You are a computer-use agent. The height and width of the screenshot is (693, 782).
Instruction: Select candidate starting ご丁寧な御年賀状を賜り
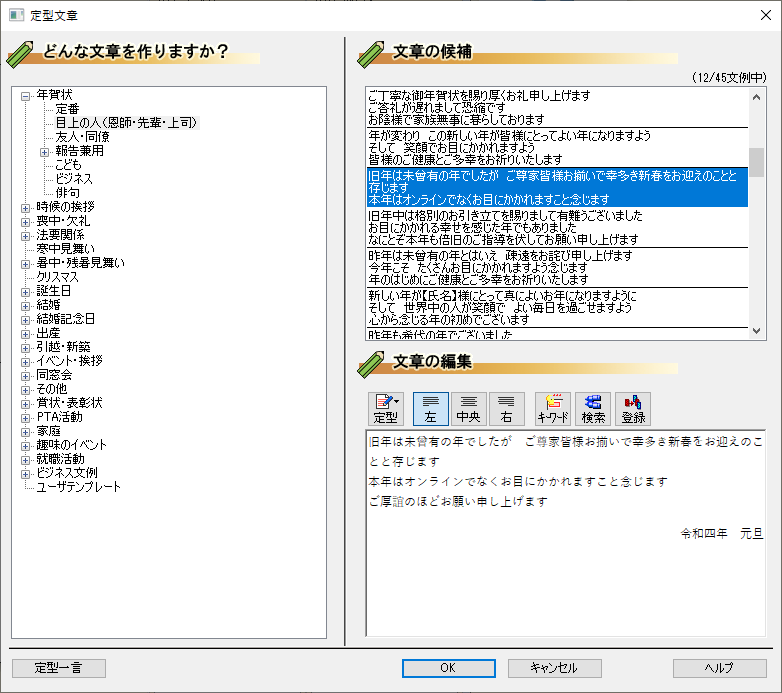tap(557, 108)
